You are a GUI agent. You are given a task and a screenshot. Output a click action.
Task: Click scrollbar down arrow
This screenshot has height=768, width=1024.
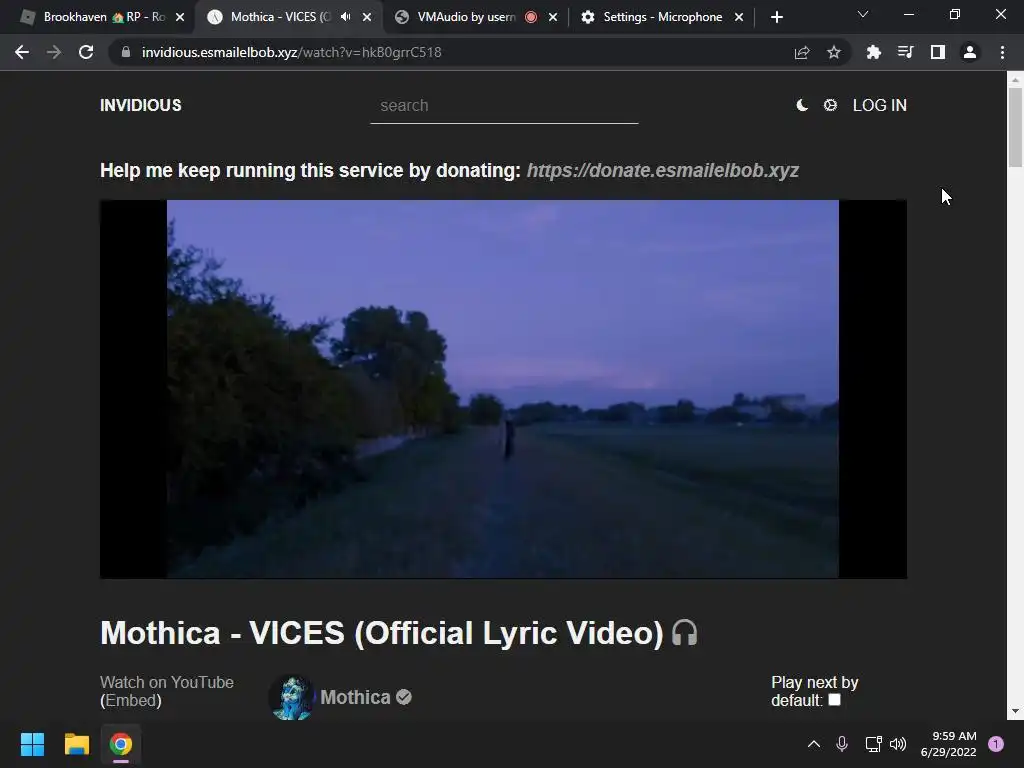[x=1015, y=711]
